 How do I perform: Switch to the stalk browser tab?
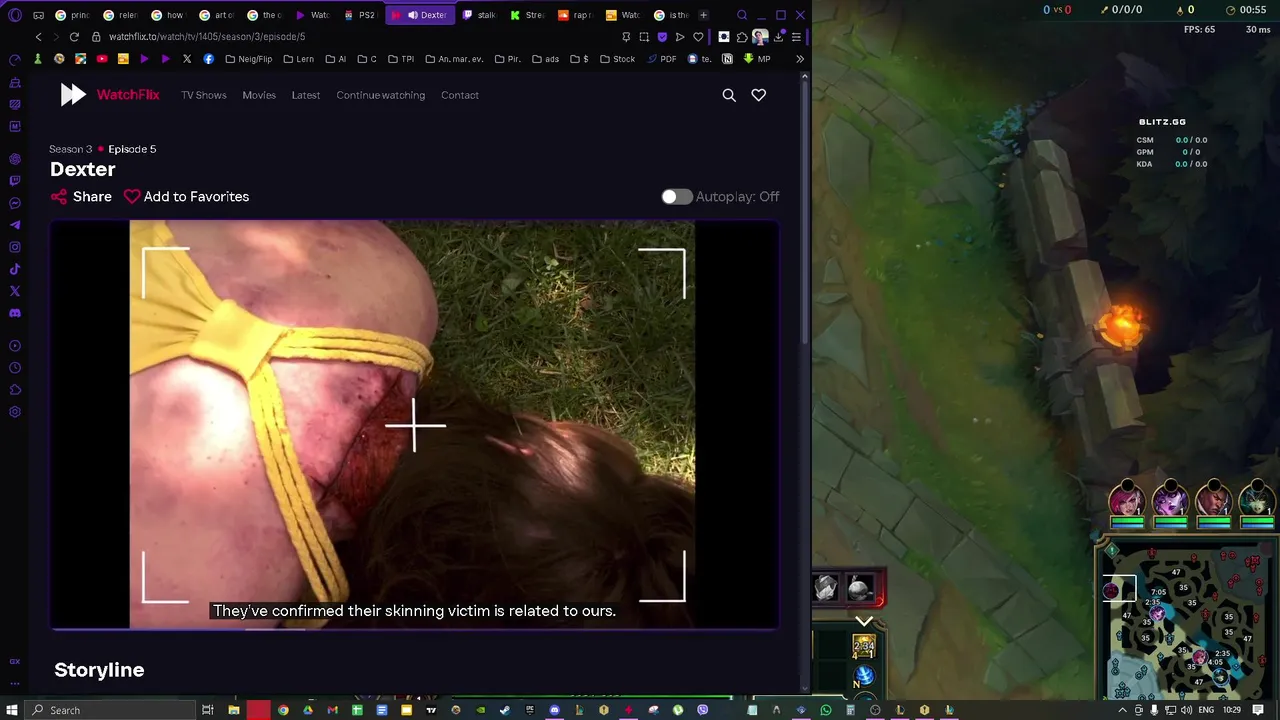[480, 15]
